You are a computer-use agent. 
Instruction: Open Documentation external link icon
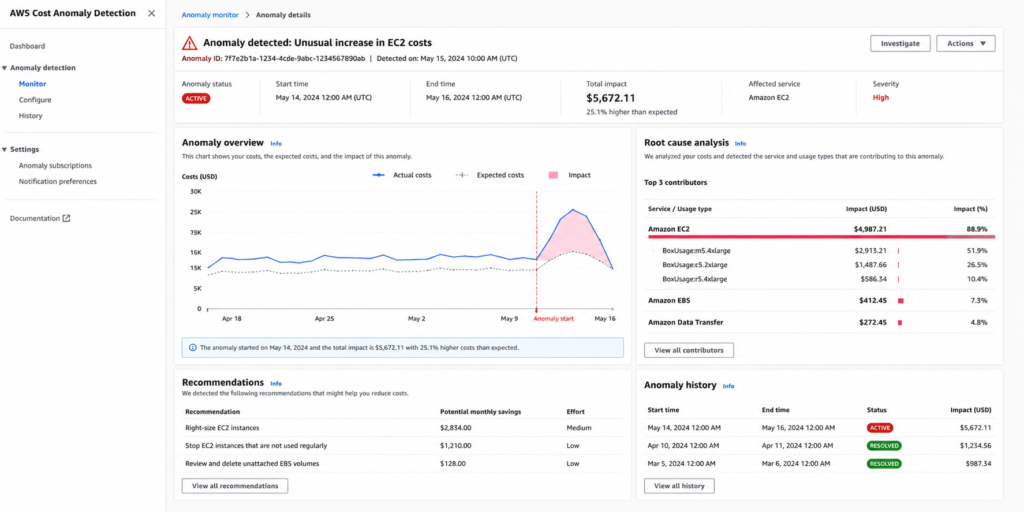point(66,218)
